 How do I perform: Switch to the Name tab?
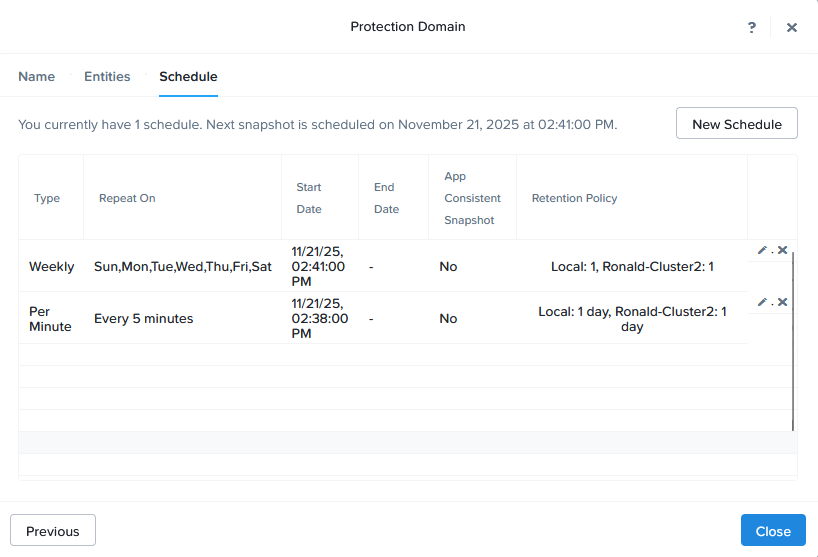pos(37,76)
